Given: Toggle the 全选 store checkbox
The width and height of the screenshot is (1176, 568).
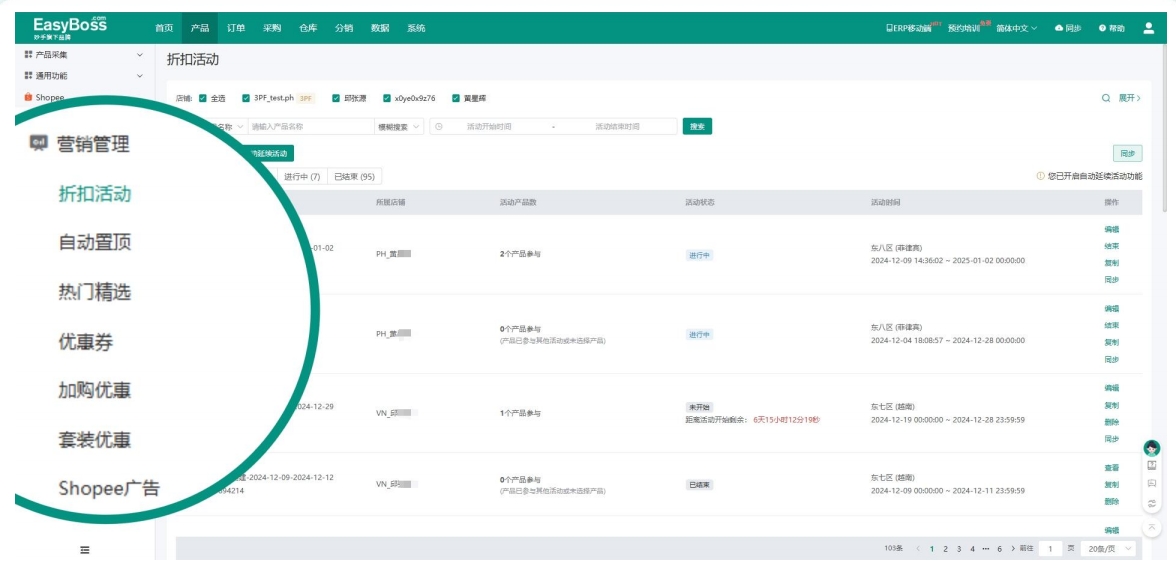Looking at the screenshot, I should click(202, 98).
